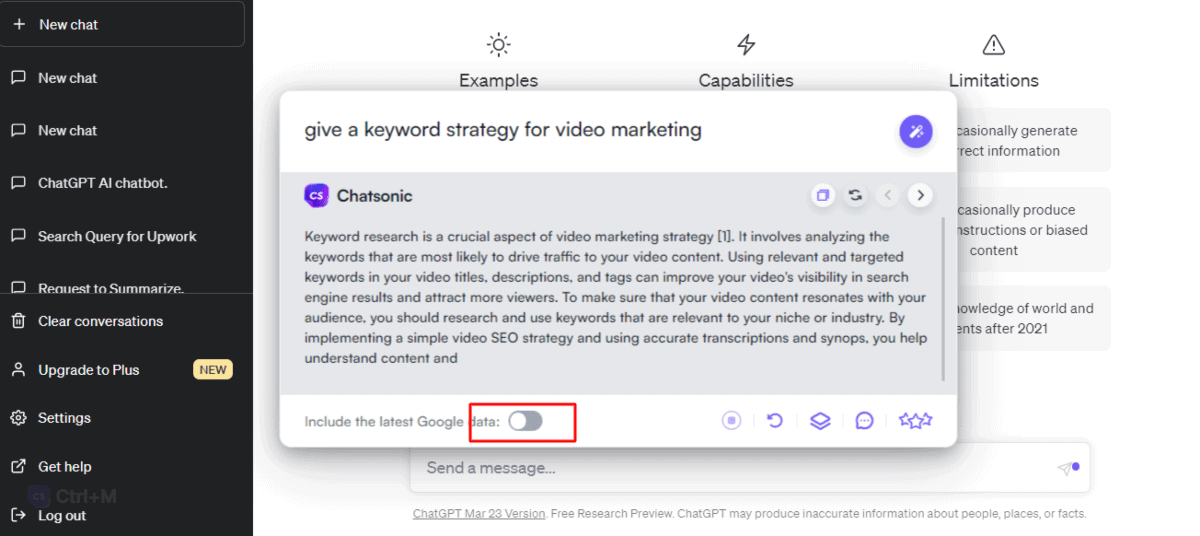Copy the Chatsonic response
Viewport: 1200px width, 536px height.
[x=822, y=196]
